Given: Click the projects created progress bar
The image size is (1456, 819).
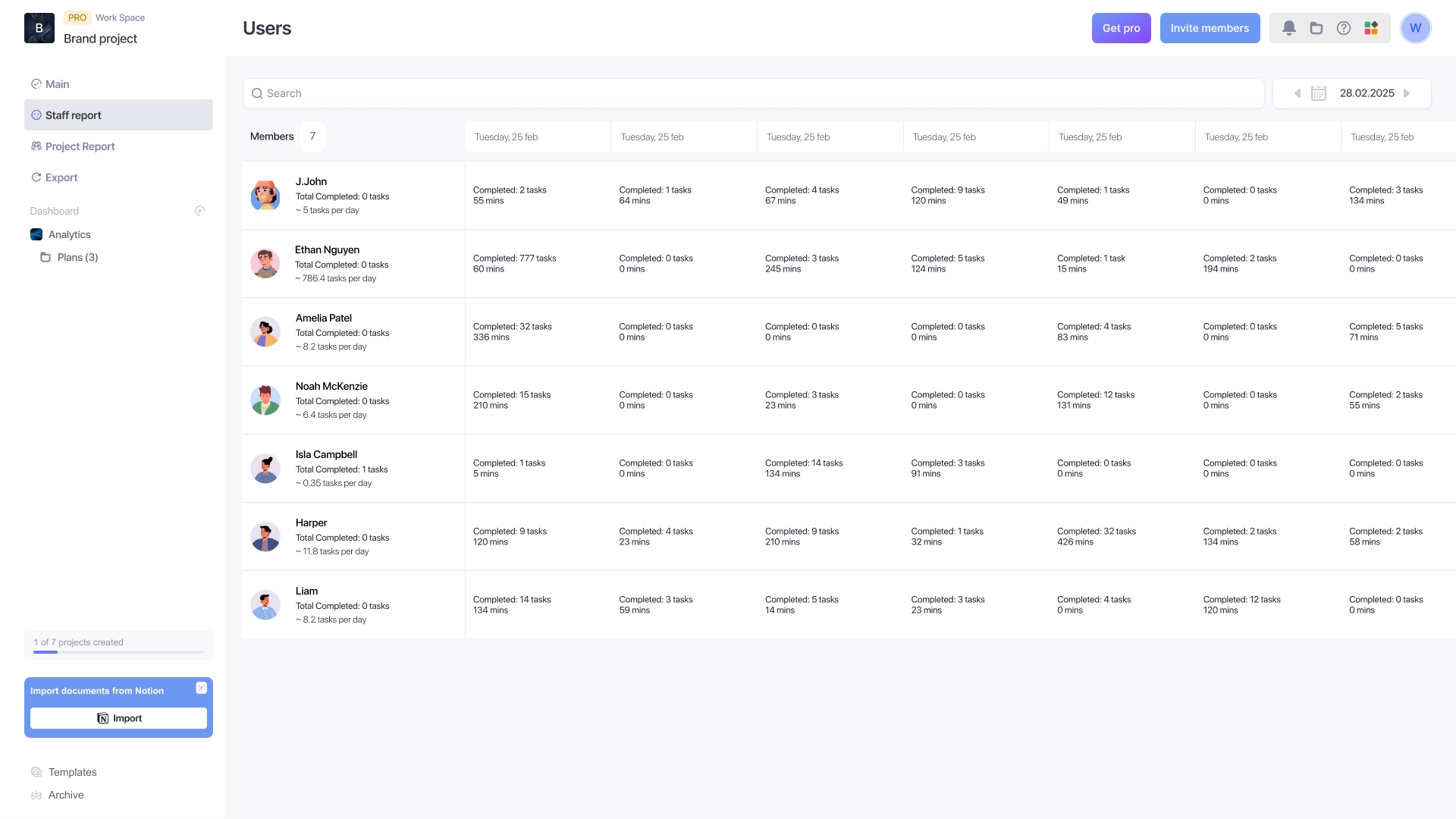Looking at the screenshot, I should click(x=118, y=651).
